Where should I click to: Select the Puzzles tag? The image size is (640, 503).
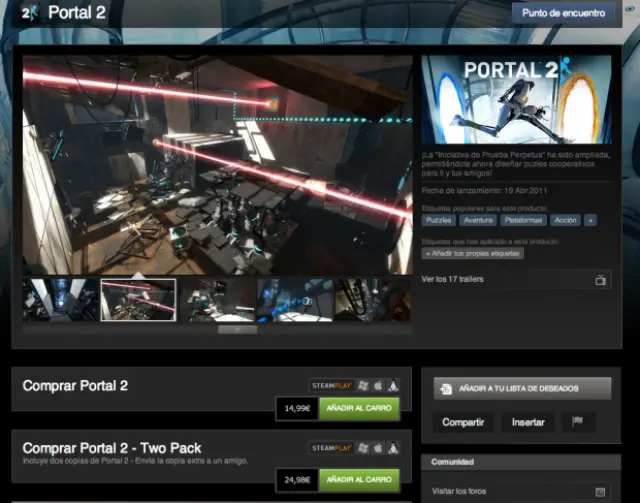point(439,220)
